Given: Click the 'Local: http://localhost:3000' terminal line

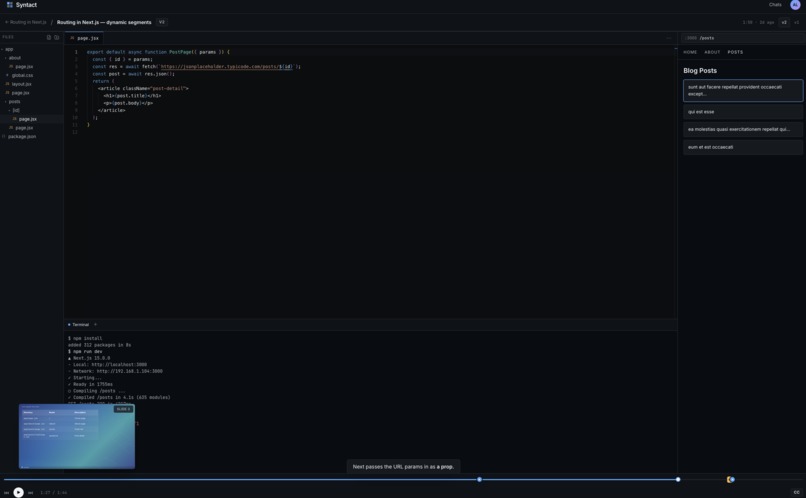Looking at the screenshot, I should click(107, 365).
